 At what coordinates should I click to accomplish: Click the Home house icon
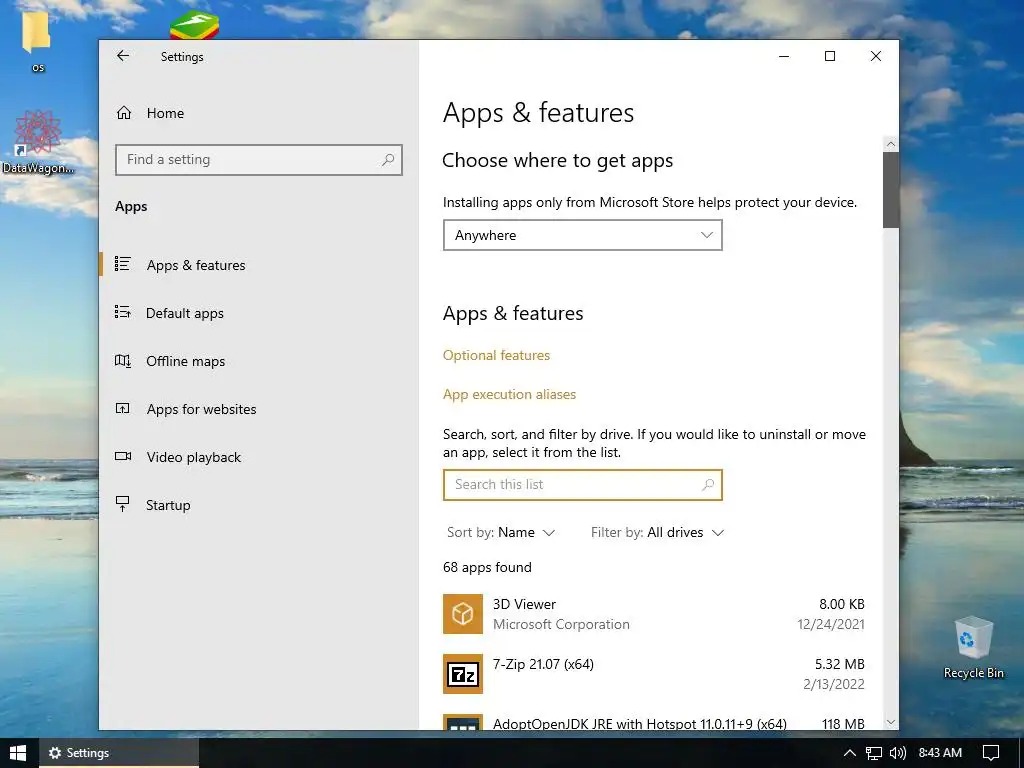click(x=123, y=113)
